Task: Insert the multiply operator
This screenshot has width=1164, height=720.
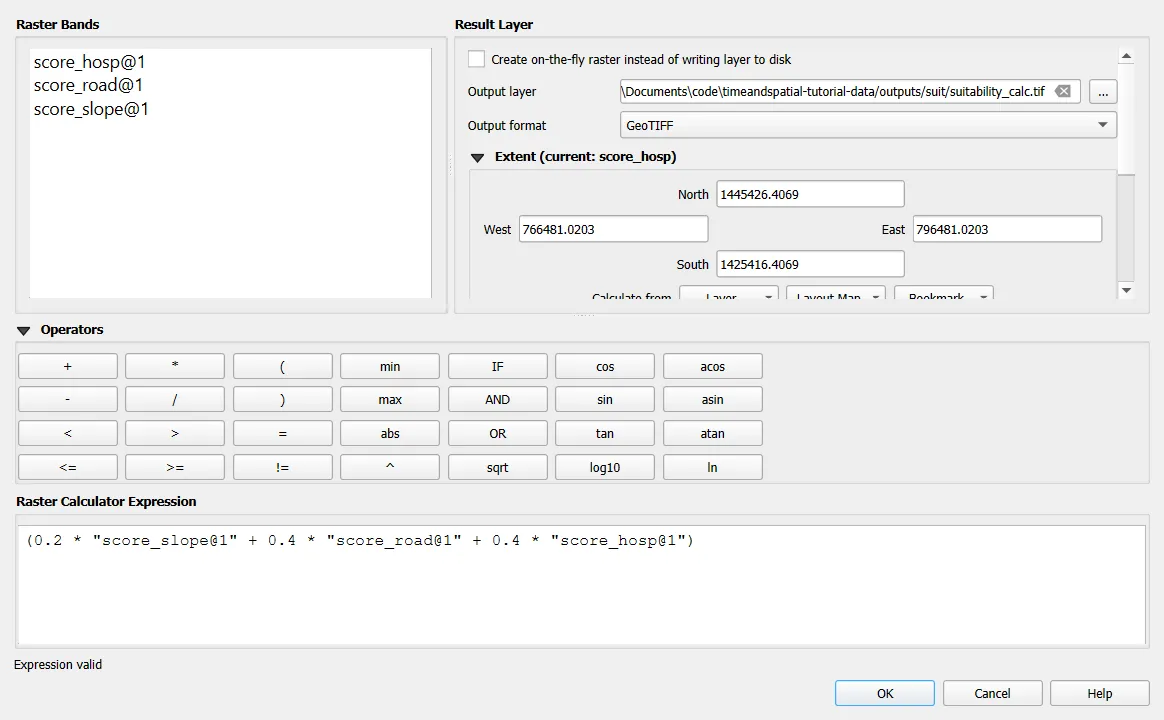Action: [x=174, y=366]
